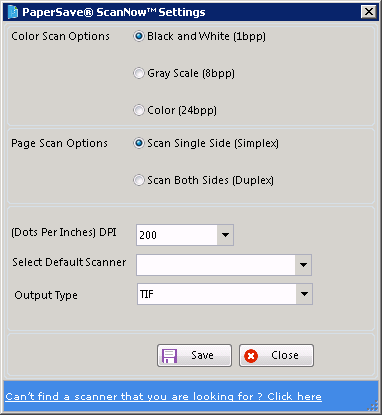
Task: Click the Color Scan Options label
Action: pos(60,36)
